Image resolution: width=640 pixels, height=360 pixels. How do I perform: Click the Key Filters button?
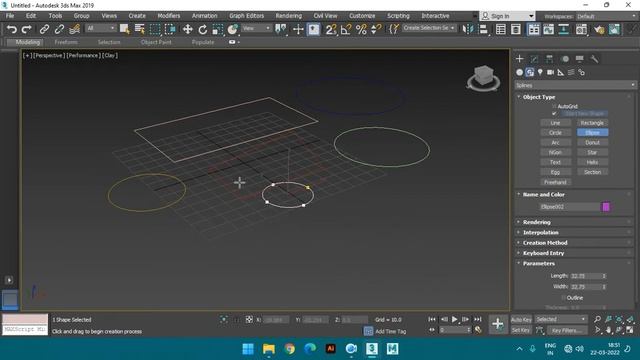point(567,330)
